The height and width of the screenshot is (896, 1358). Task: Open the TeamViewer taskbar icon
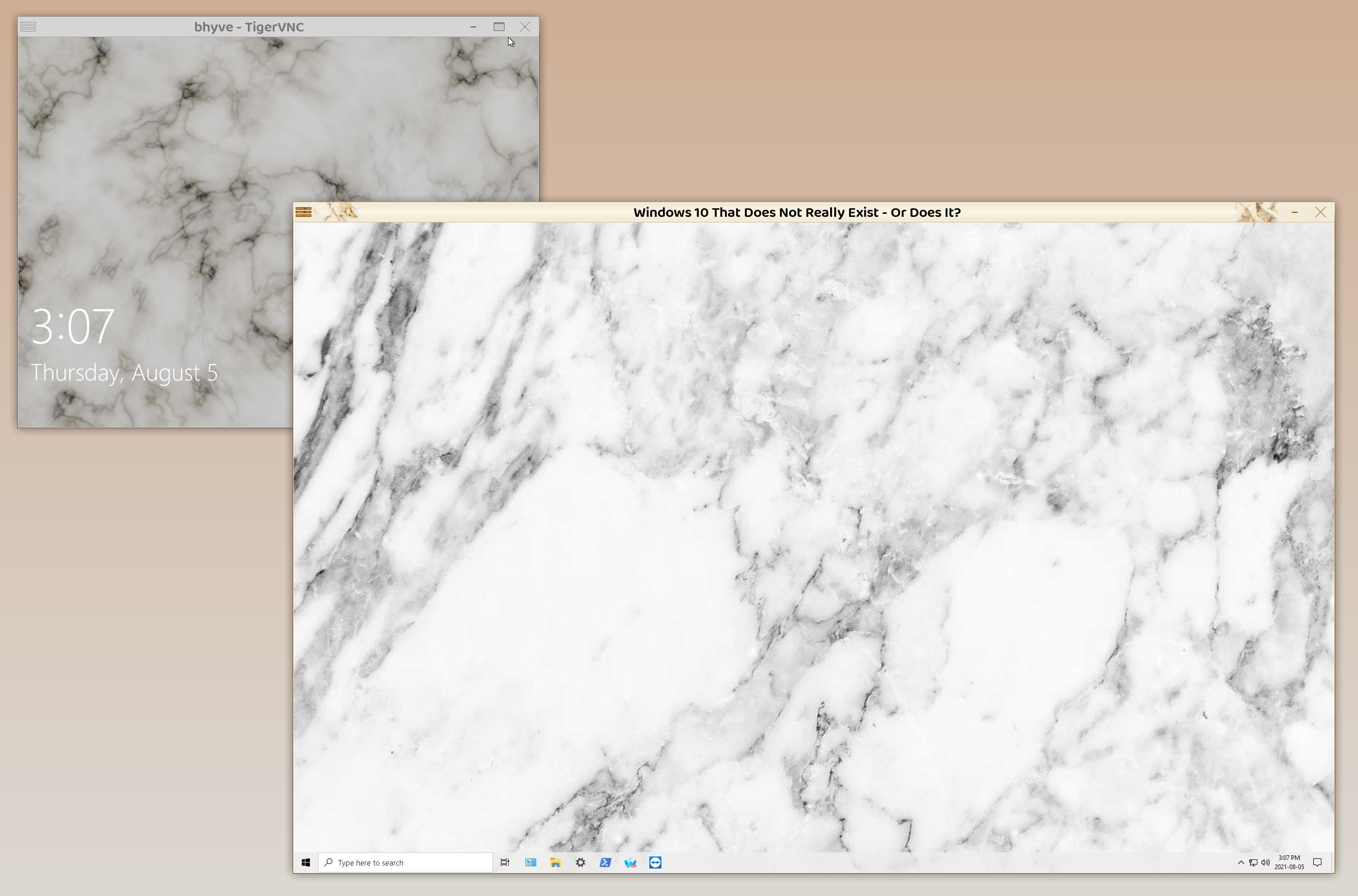pyautogui.click(x=655, y=862)
